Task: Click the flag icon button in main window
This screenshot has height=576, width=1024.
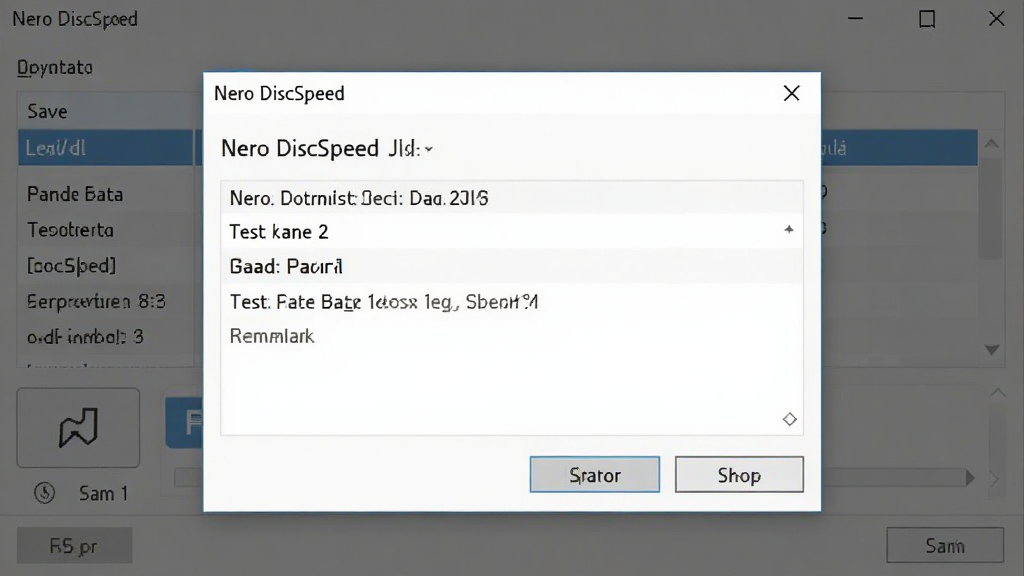Action: coord(78,428)
